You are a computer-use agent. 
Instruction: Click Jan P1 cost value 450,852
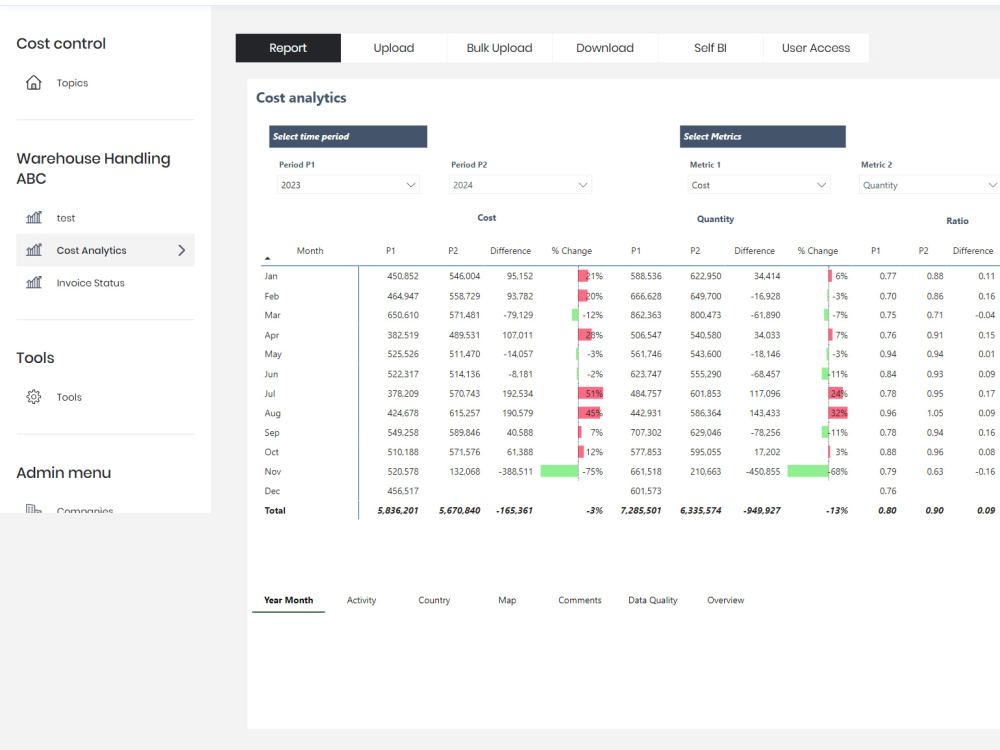point(403,276)
